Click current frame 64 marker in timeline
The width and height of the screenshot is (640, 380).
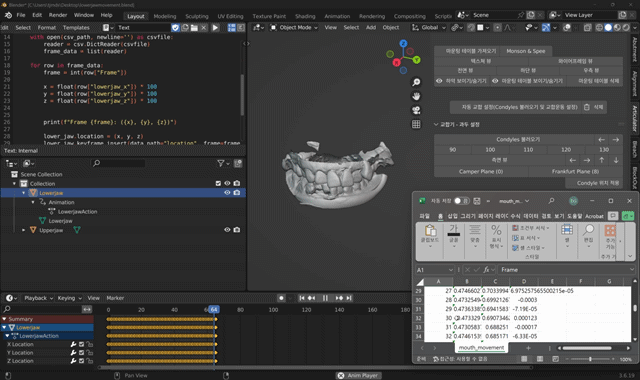coord(214,310)
